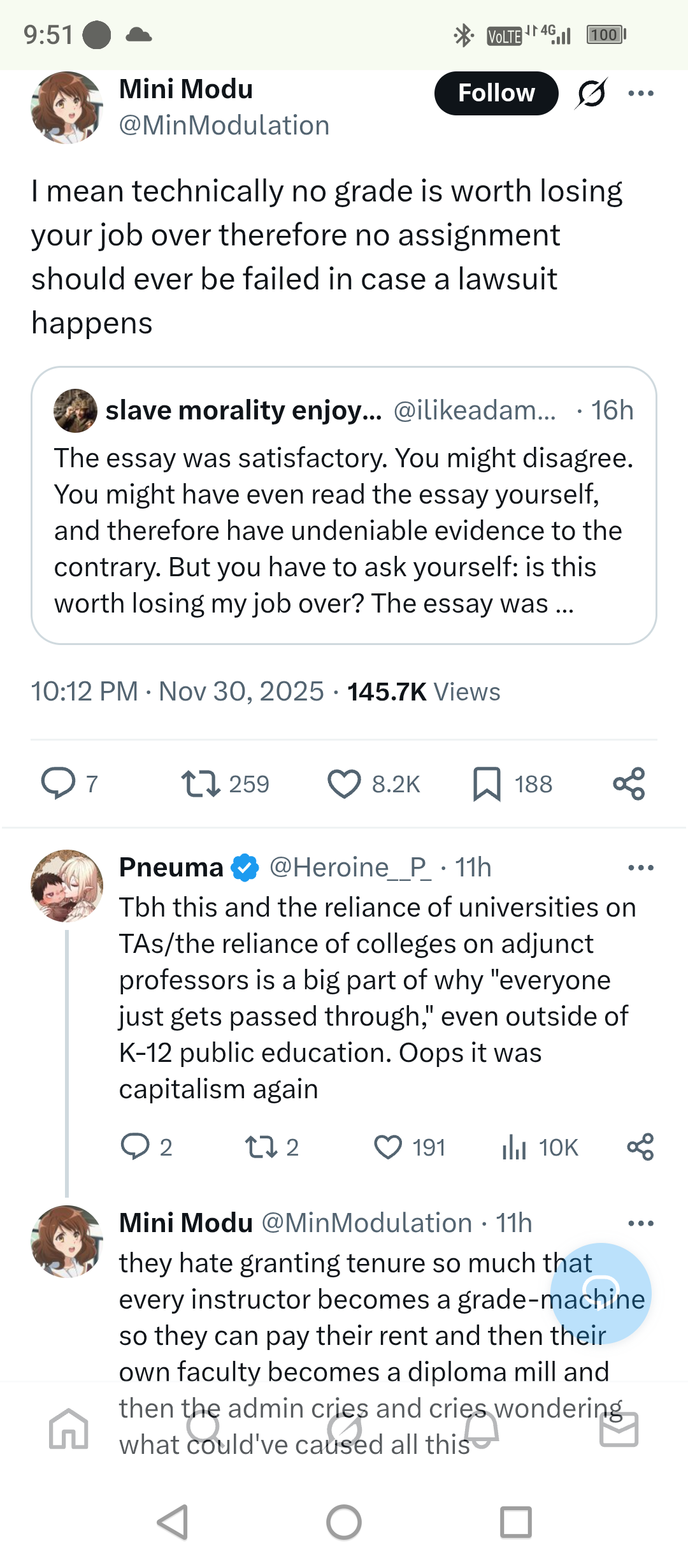This screenshot has width=688, height=1568.
Task: Like Pneuma's reply heart showing 191
Action: (x=388, y=1147)
